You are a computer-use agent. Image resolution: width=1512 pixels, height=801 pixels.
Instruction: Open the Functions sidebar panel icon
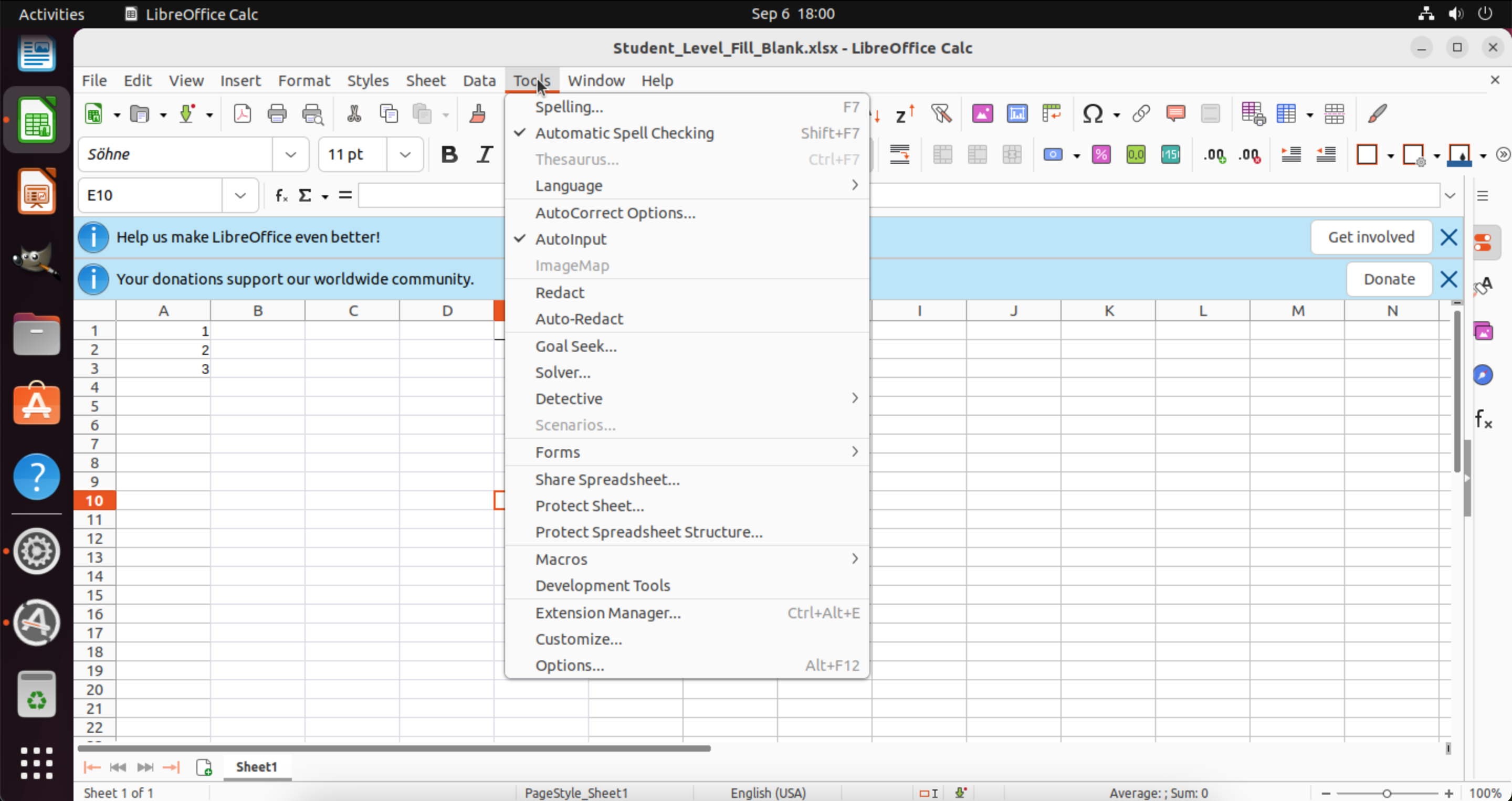(x=1483, y=419)
